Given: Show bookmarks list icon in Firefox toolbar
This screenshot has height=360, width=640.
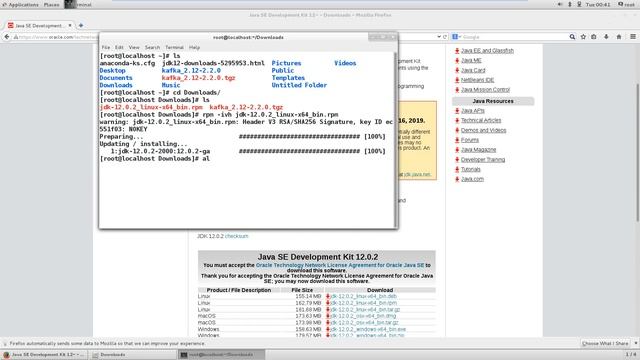Looking at the screenshot, I should (594, 37).
